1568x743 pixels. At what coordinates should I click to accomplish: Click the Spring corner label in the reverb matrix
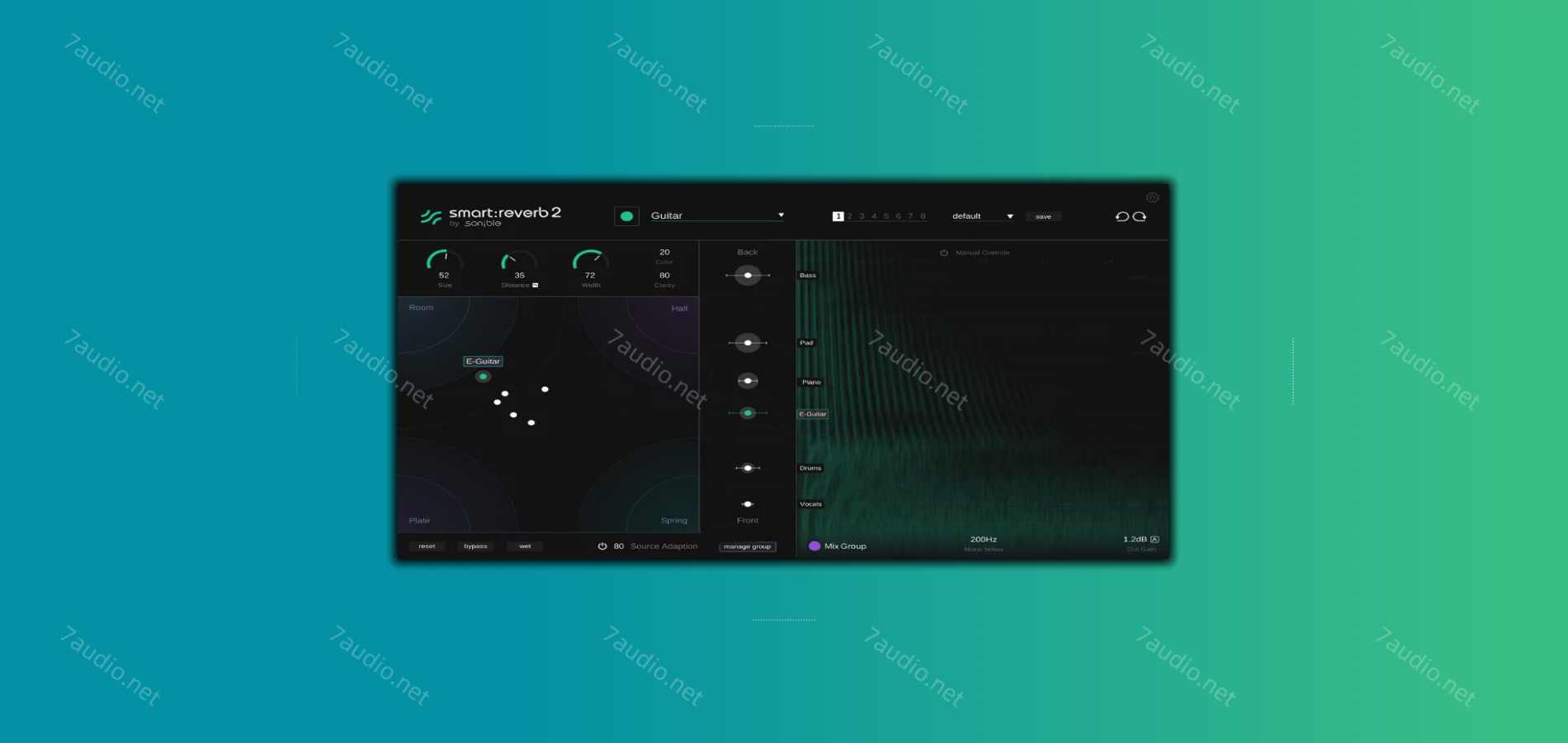674,520
